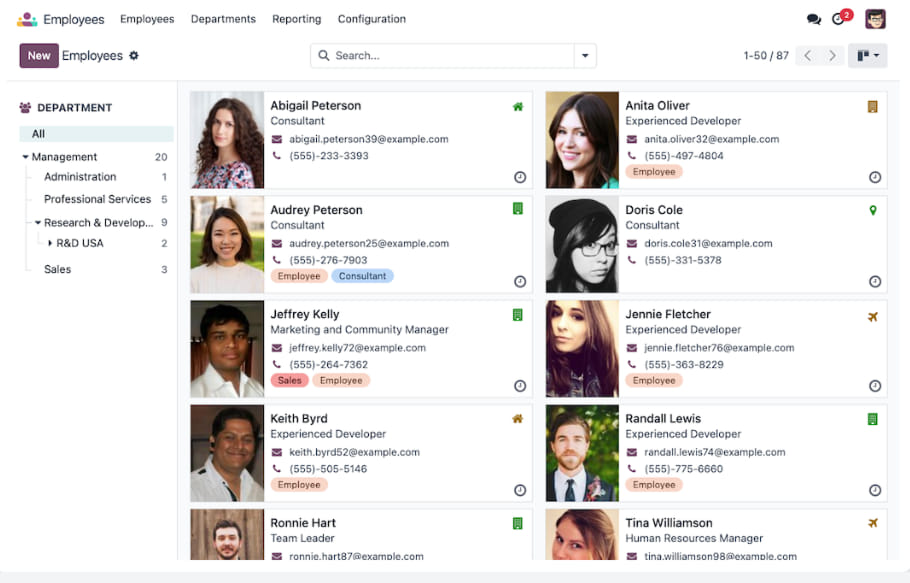Open the kanban view switcher dropdown
The width and height of the screenshot is (910, 583).
click(867, 56)
